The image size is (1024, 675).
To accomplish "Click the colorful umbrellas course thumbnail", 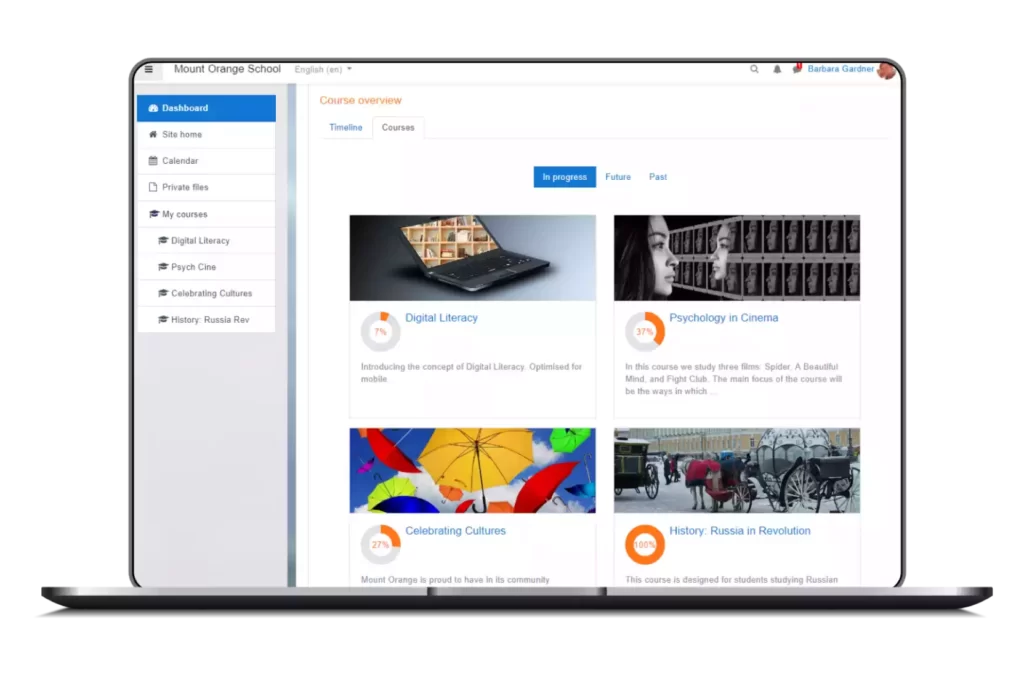I will 472,470.
